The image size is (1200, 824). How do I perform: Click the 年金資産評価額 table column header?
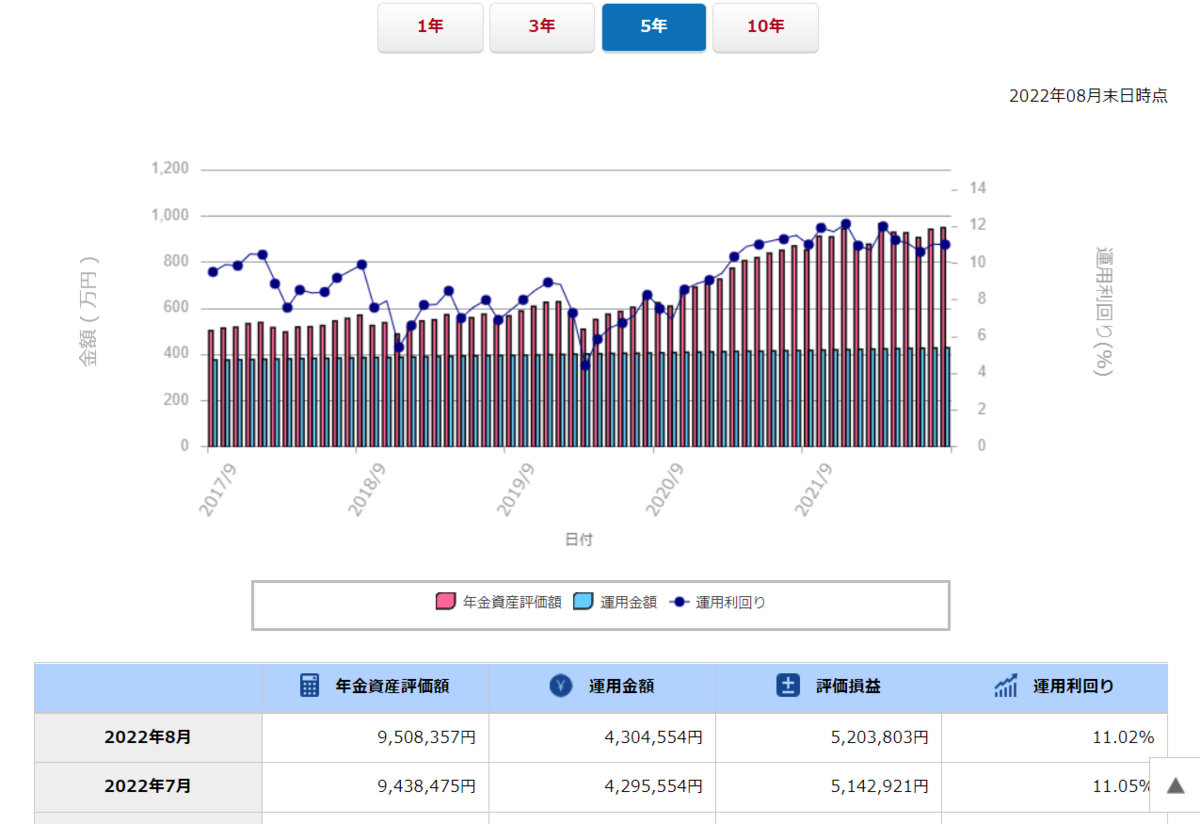376,687
